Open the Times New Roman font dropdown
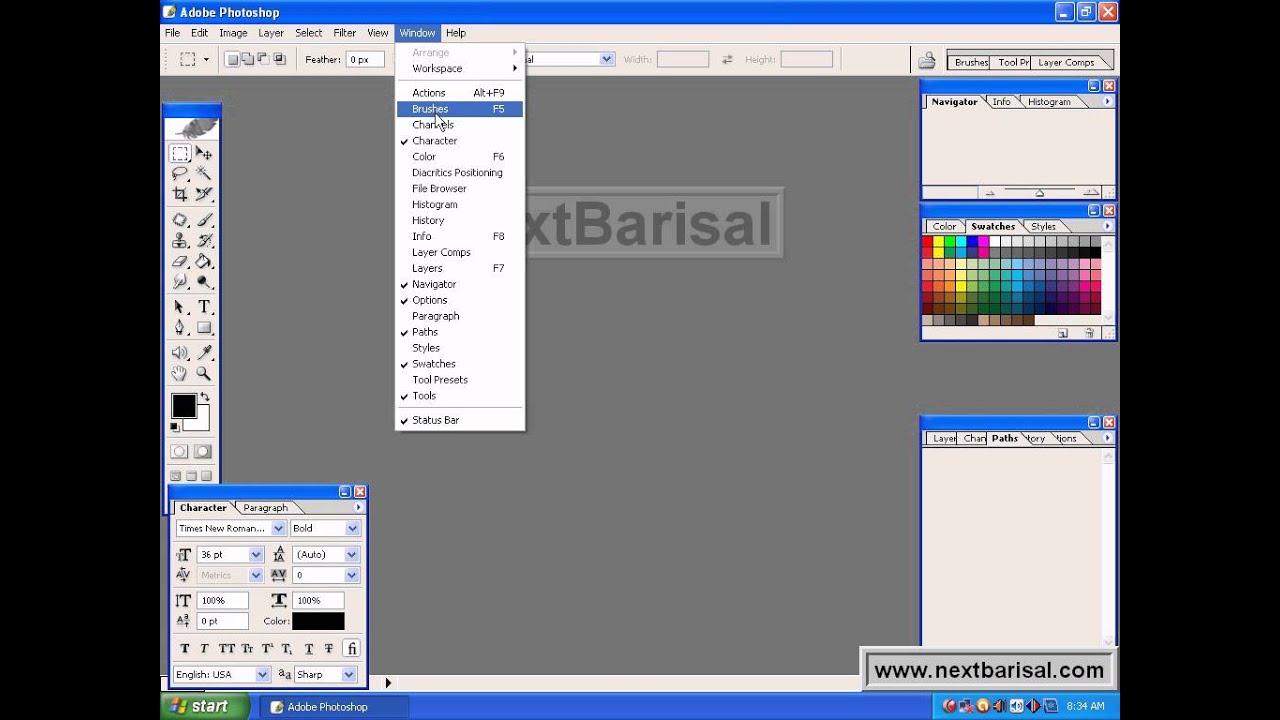Viewport: 1280px width, 720px height. click(x=279, y=528)
